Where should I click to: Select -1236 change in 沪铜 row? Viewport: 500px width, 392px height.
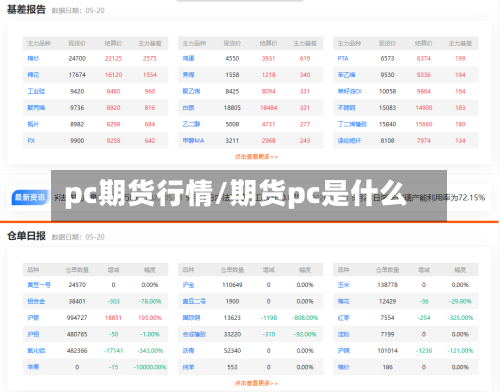pos(424,351)
